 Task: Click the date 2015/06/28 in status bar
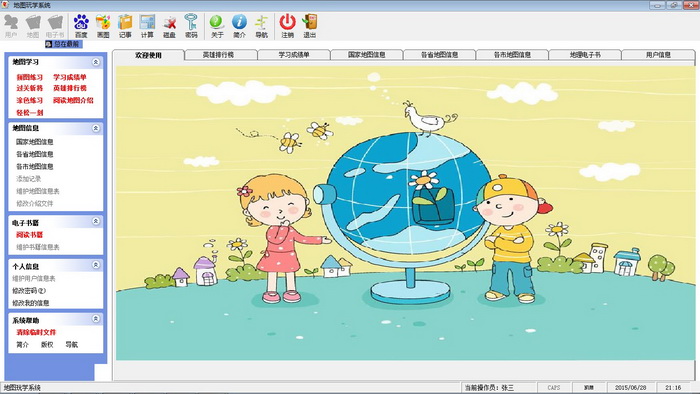coord(630,388)
